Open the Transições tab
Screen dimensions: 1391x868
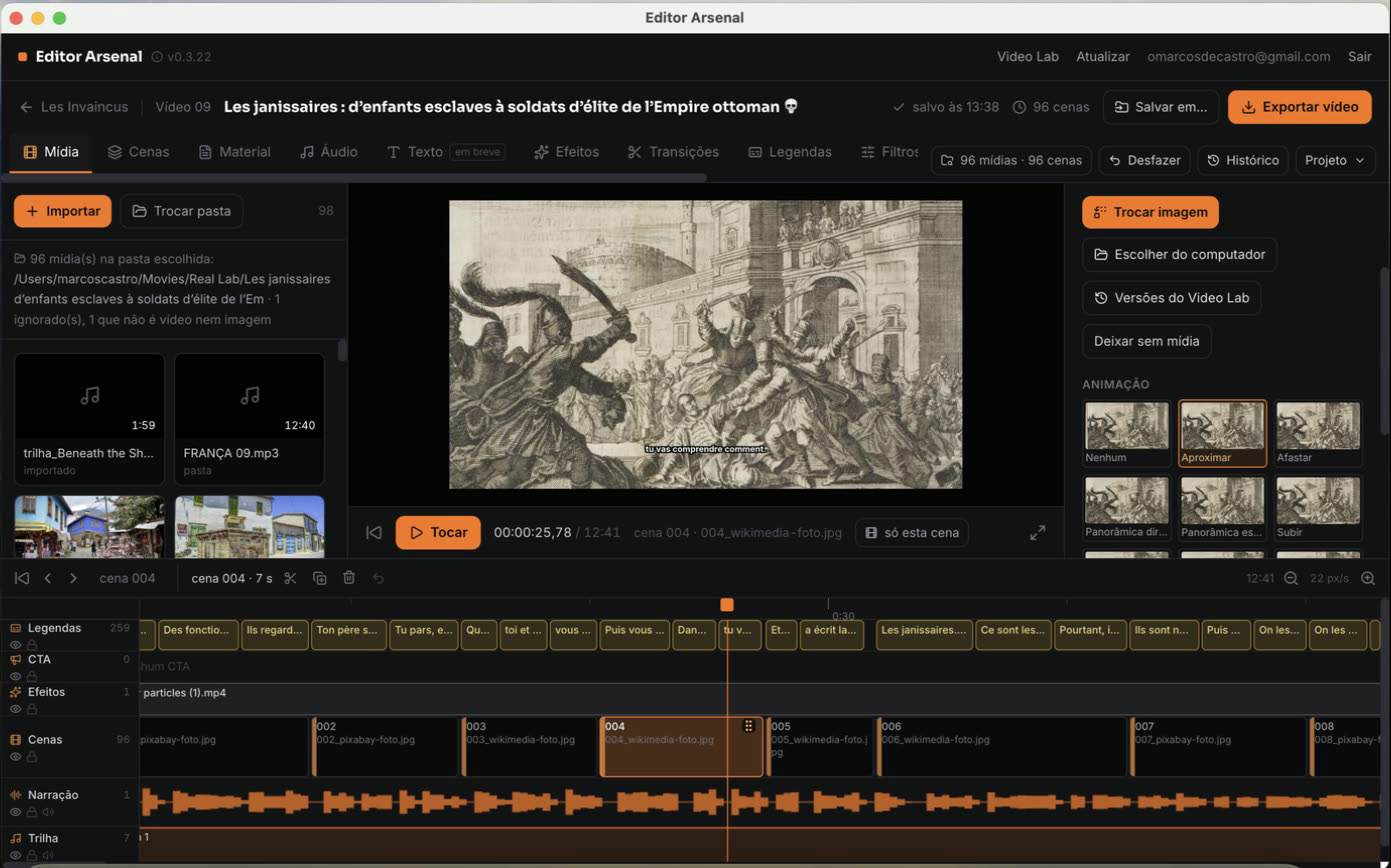coord(673,152)
